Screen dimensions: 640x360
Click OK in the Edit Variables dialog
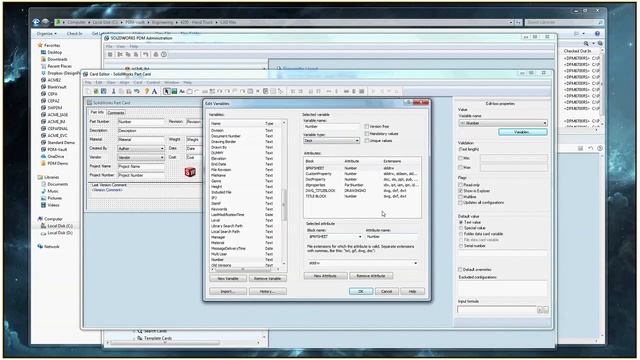click(x=361, y=291)
